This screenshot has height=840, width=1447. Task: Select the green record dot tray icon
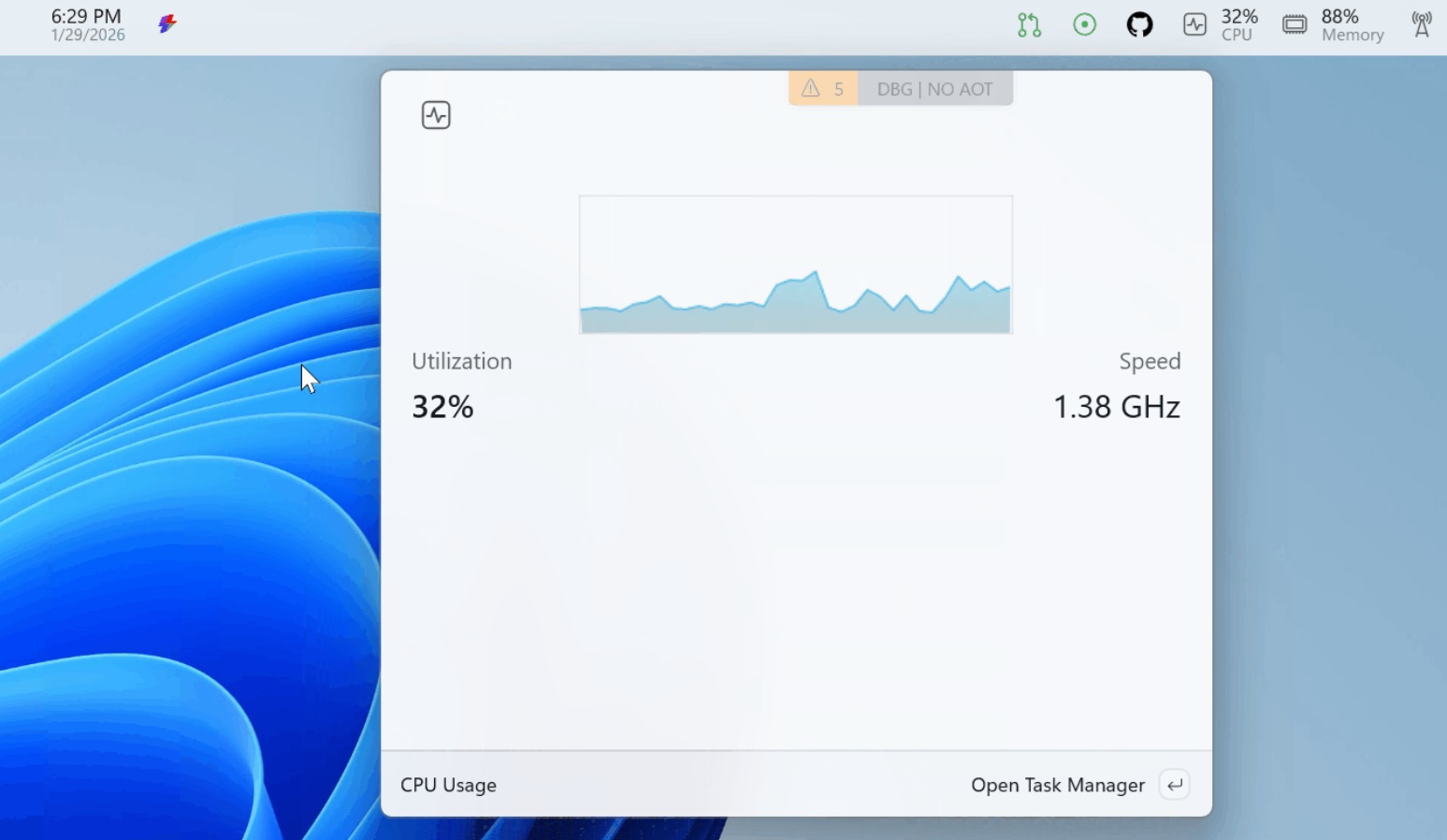pyautogui.click(x=1084, y=24)
